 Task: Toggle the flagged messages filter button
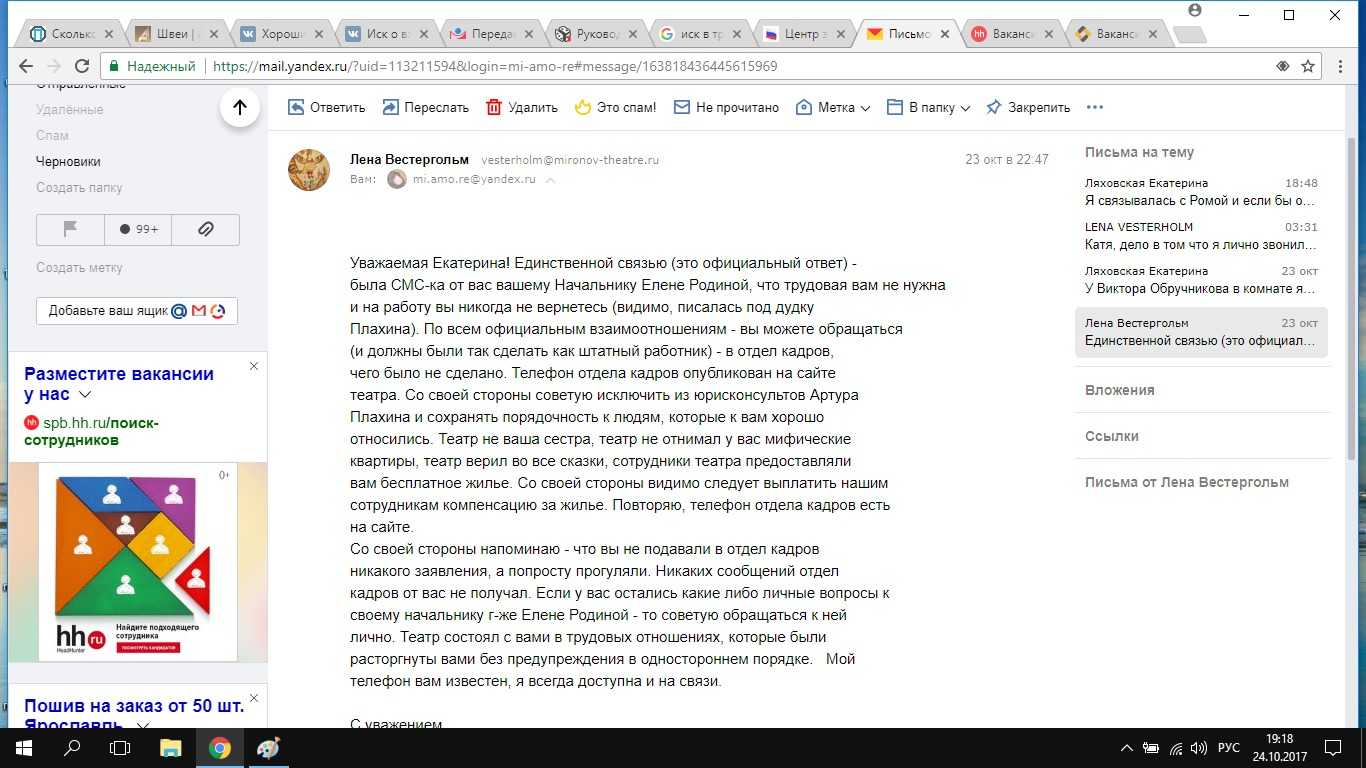coord(70,229)
